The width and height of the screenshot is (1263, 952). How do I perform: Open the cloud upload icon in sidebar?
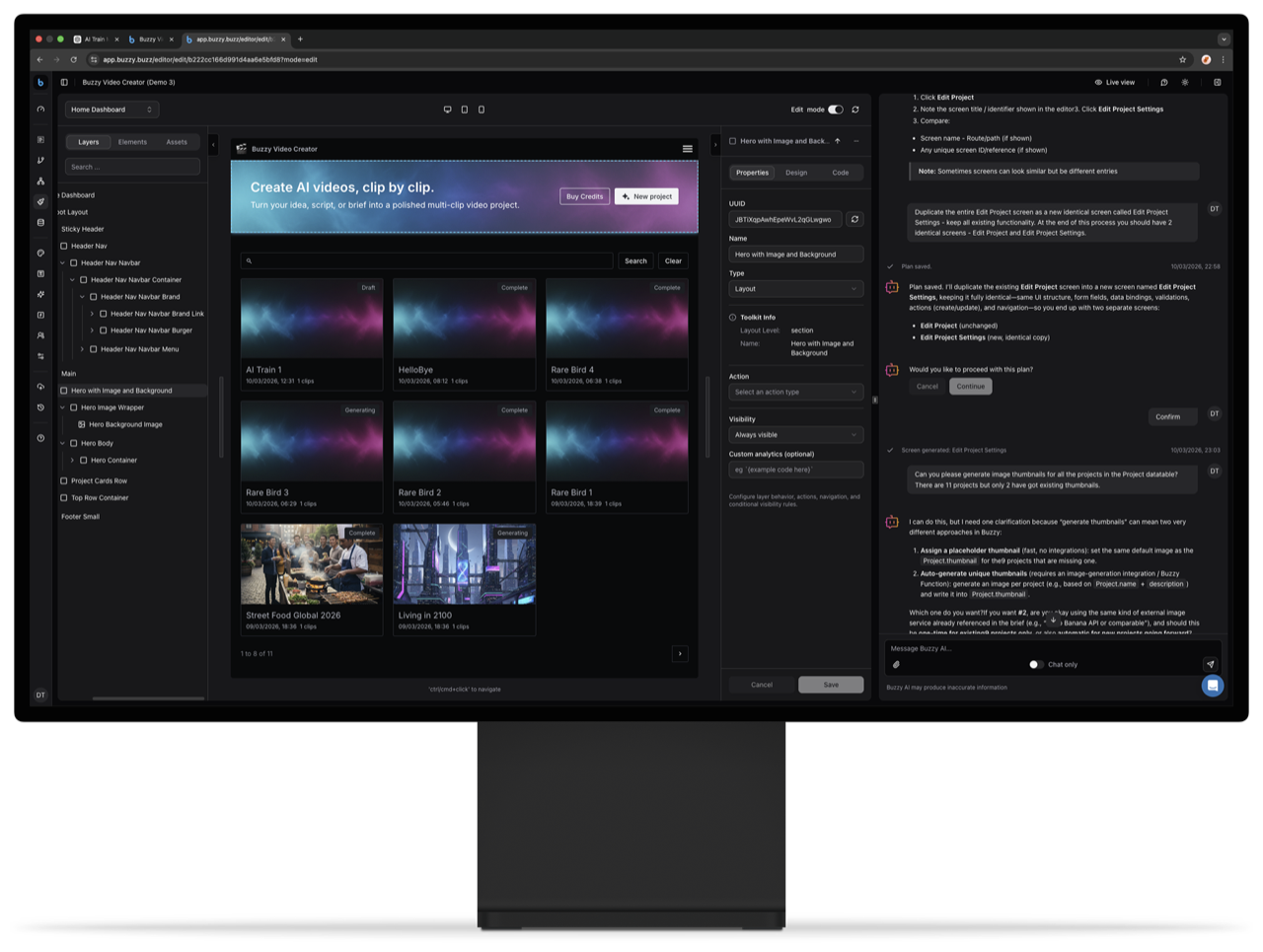40,387
